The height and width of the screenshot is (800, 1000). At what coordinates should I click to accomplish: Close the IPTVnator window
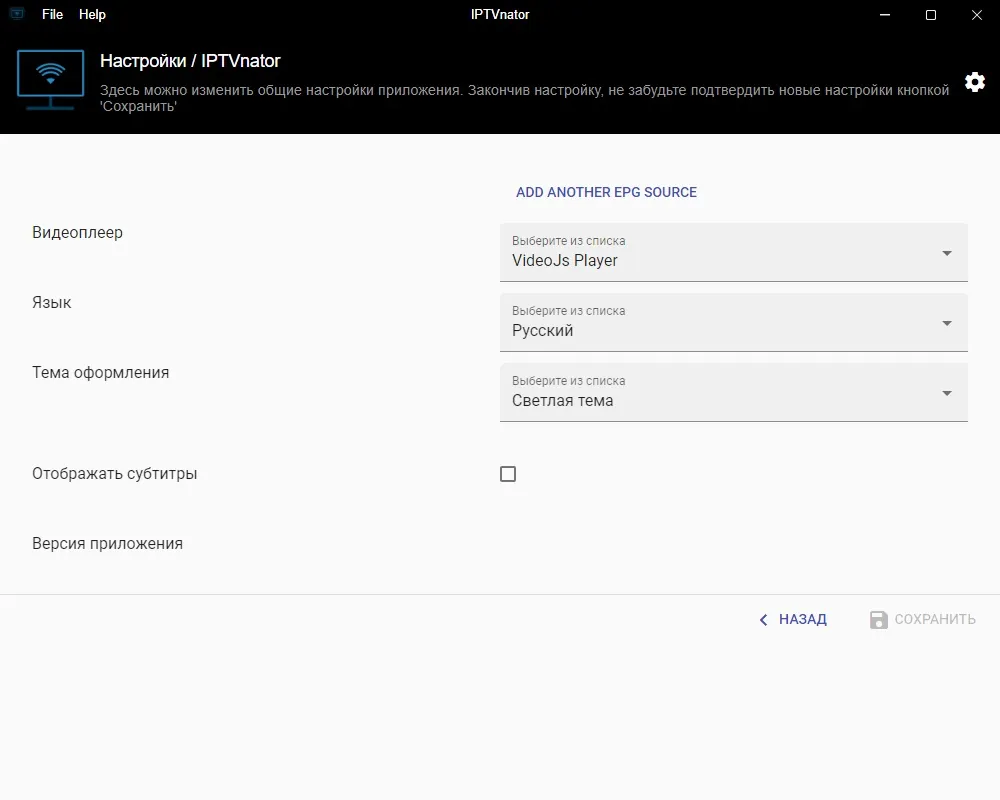click(976, 15)
